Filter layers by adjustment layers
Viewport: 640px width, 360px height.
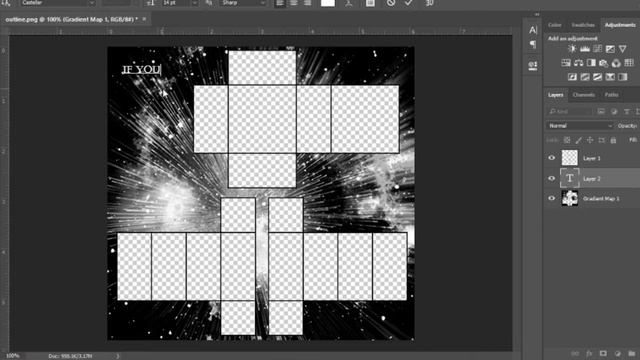pos(614,111)
